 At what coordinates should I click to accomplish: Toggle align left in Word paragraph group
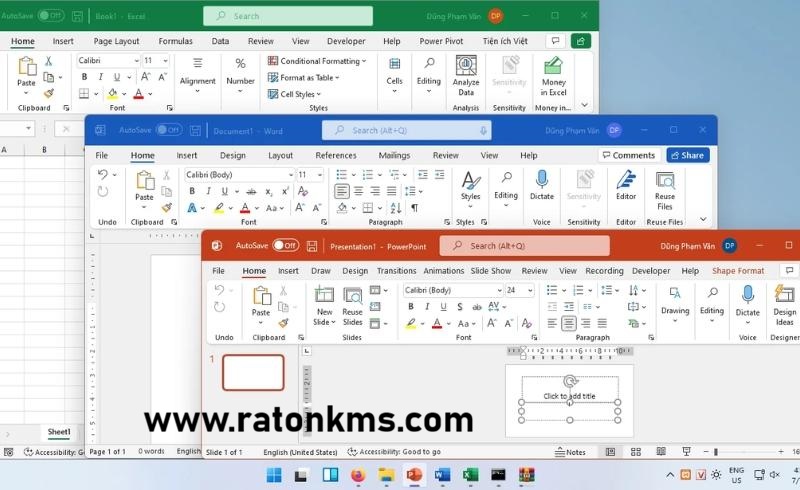pyautogui.click(x=342, y=191)
